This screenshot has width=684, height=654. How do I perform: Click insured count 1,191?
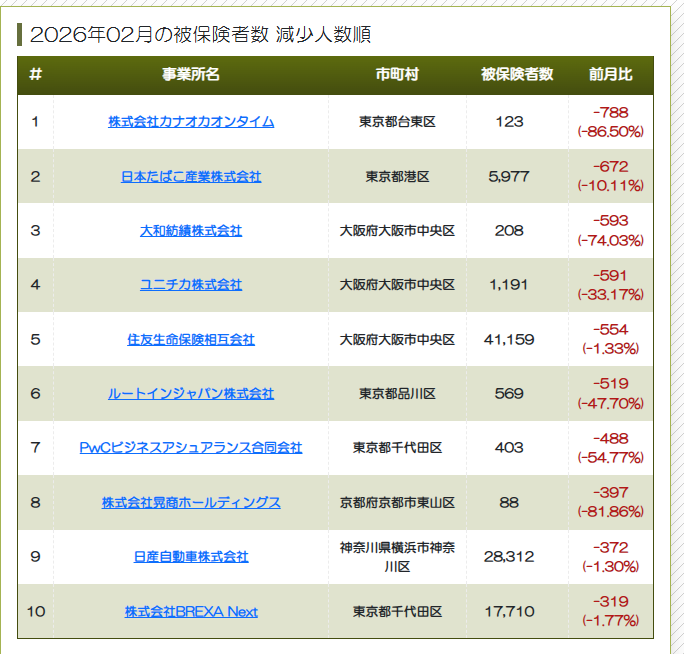(x=509, y=285)
